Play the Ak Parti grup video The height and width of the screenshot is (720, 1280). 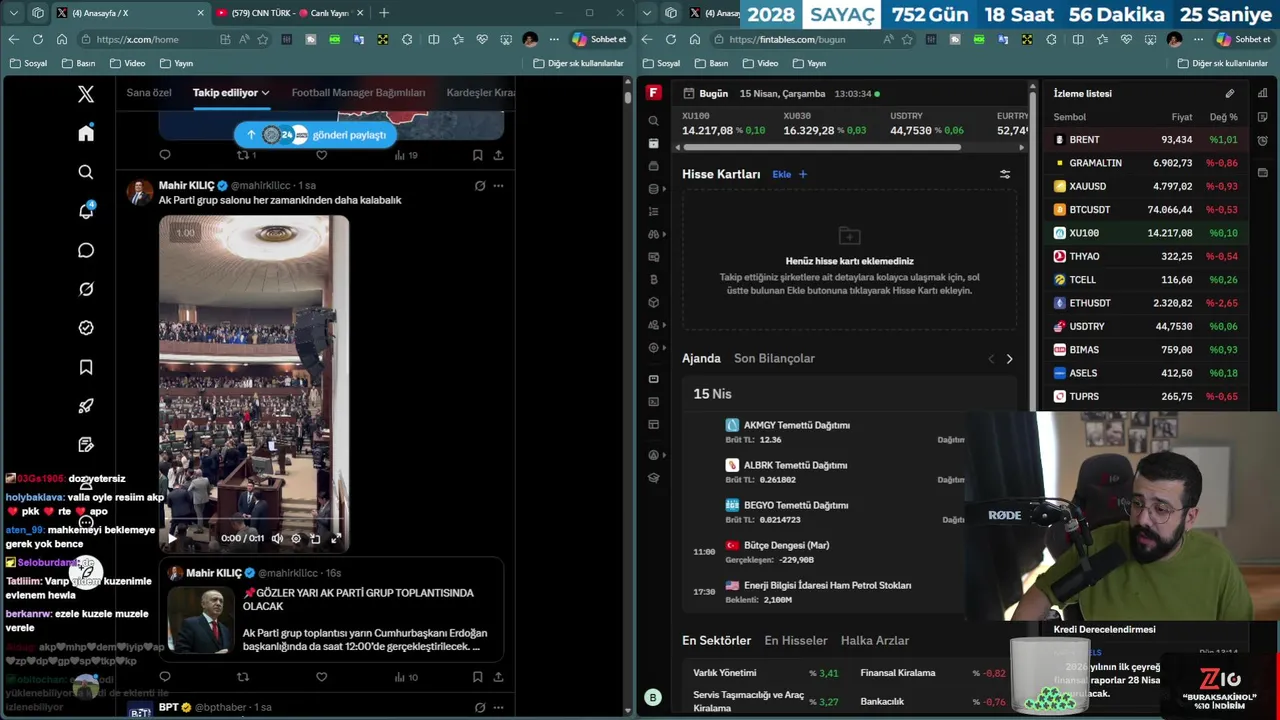tap(172, 538)
